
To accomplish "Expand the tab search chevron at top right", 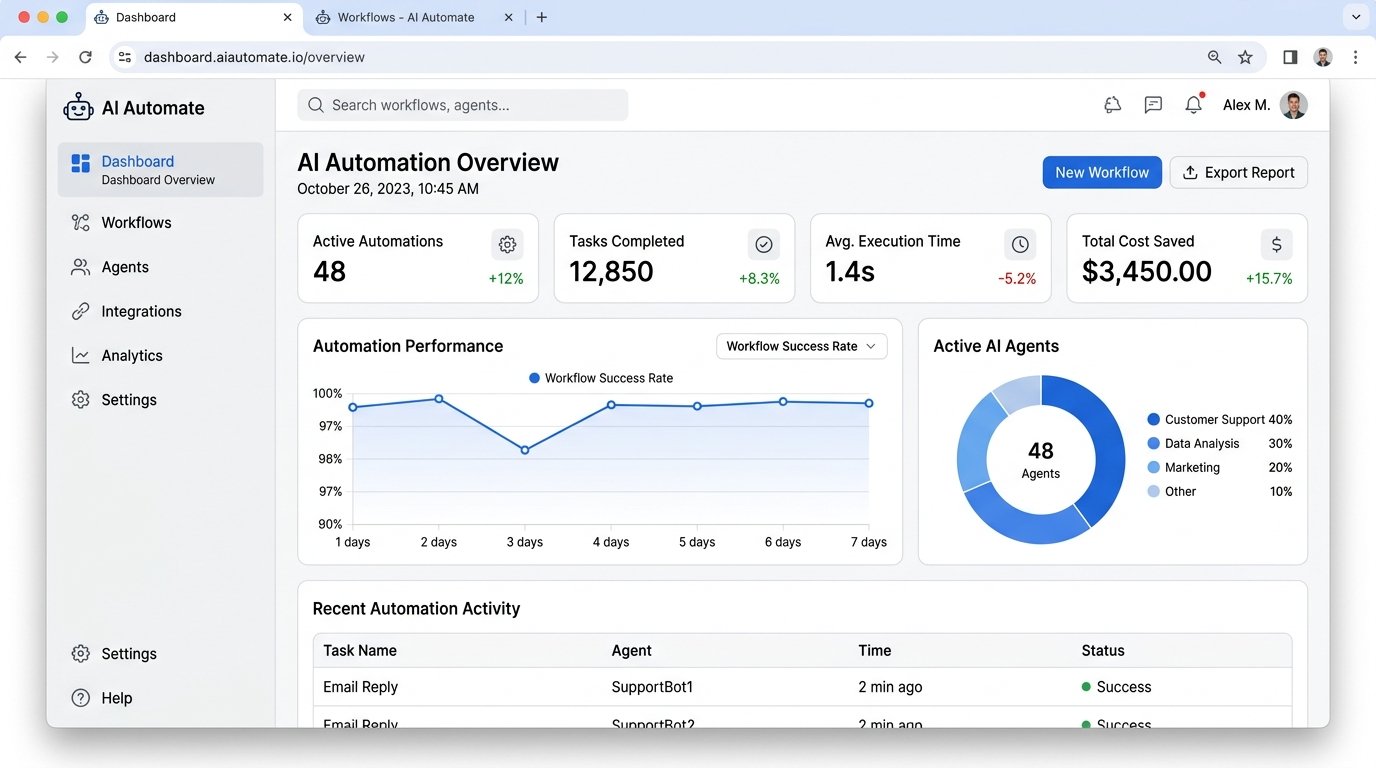I will pos(1355,17).
